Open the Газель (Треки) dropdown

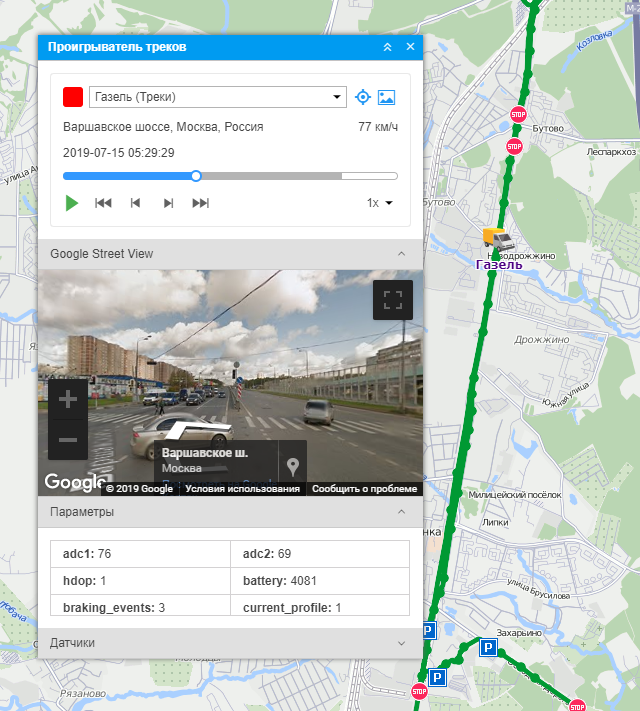click(x=218, y=97)
